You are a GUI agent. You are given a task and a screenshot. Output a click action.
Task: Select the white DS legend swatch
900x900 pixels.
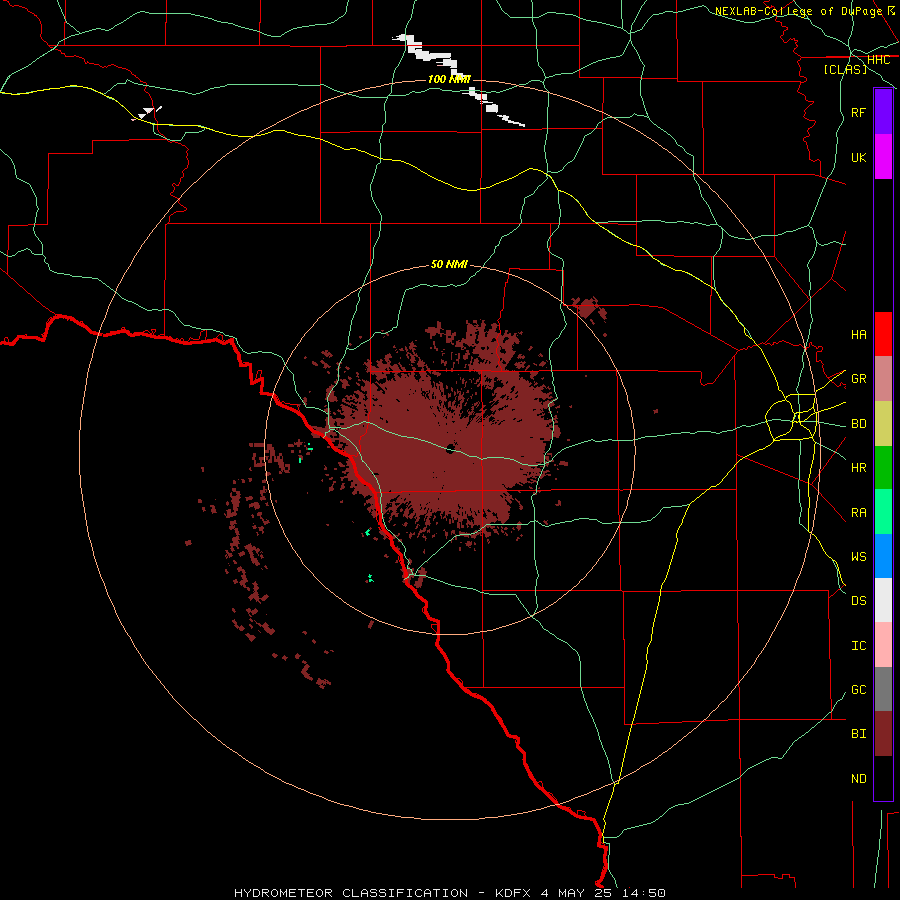click(883, 600)
